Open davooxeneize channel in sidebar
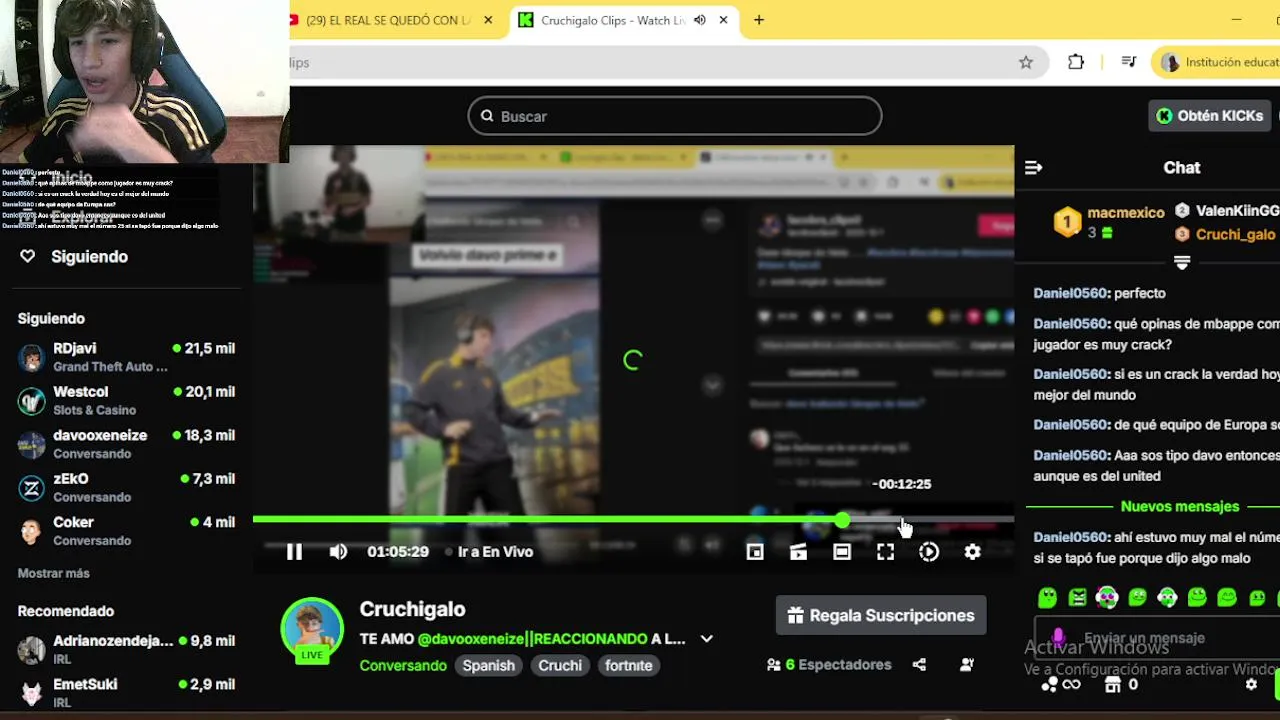 126,444
